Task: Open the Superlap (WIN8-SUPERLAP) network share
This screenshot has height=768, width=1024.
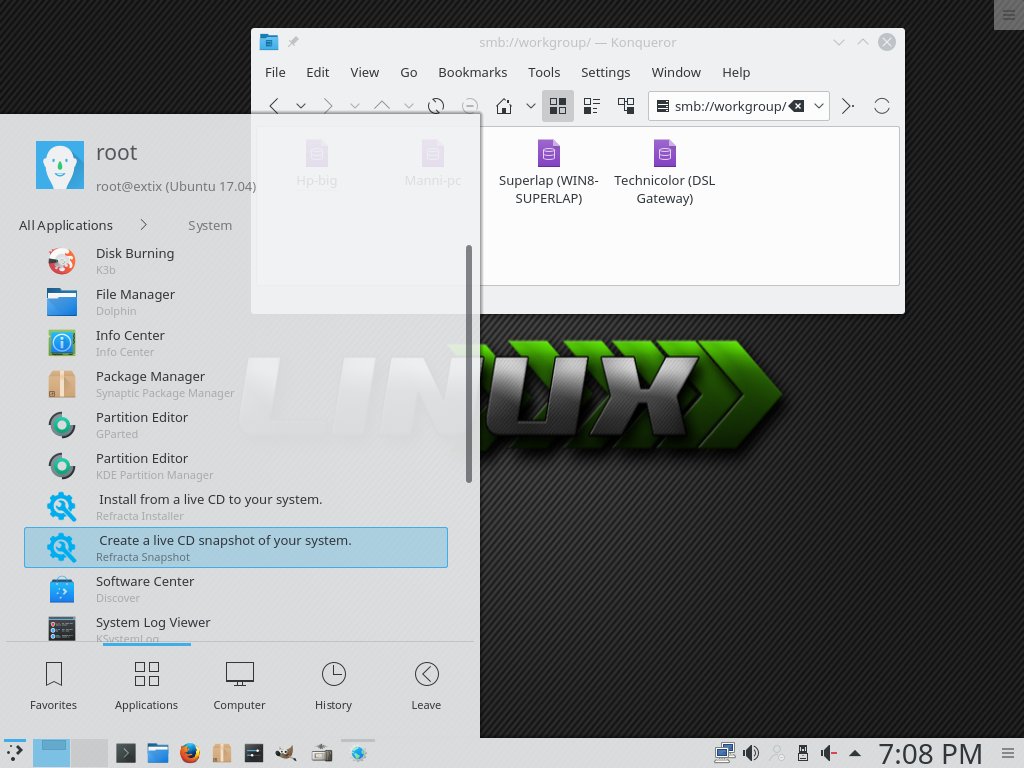Action: [548, 171]
